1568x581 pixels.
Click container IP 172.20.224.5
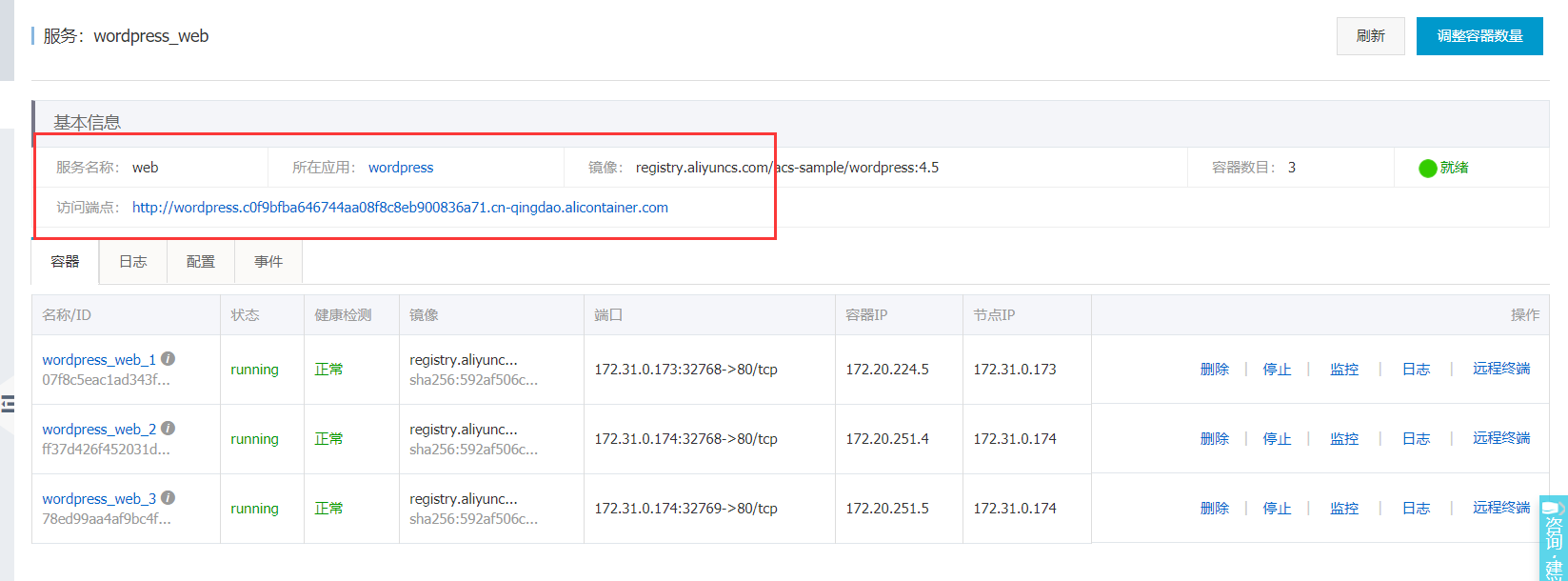tap(887, 370)
